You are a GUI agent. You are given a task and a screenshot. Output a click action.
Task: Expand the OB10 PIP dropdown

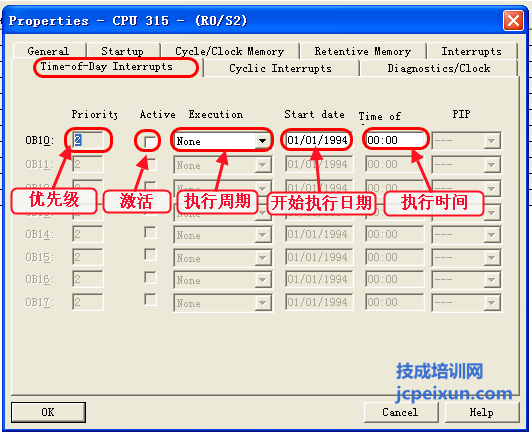click(x=491, y=141)
